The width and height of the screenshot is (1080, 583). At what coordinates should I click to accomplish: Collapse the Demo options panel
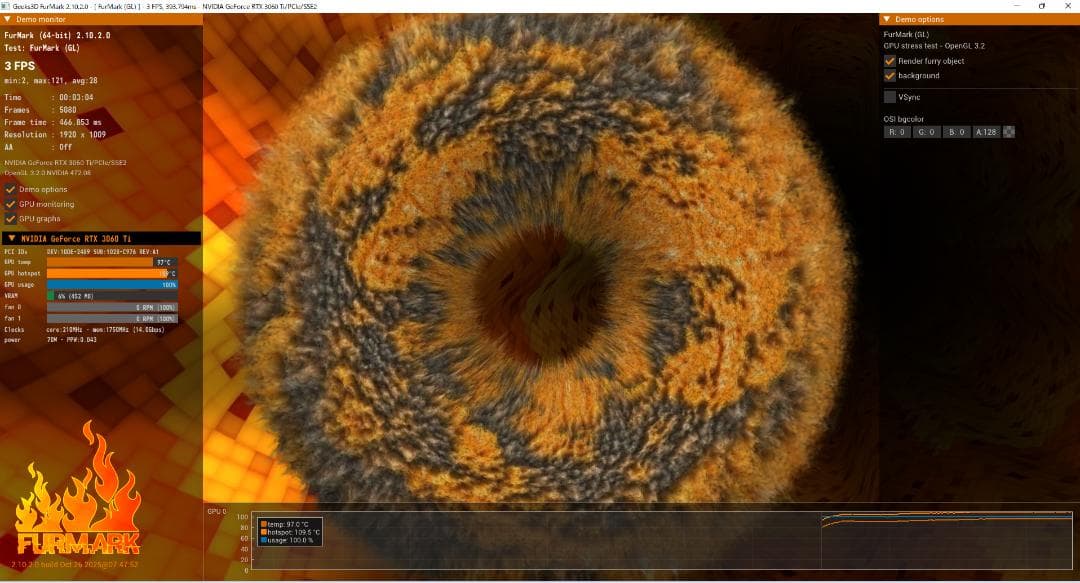(886, 19)
